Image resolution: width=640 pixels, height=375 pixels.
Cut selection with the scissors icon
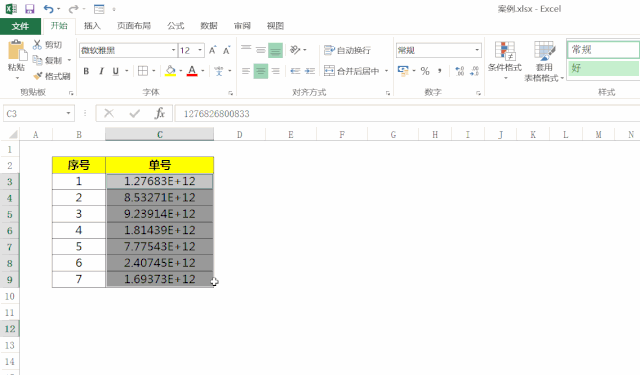click(37, 44)
